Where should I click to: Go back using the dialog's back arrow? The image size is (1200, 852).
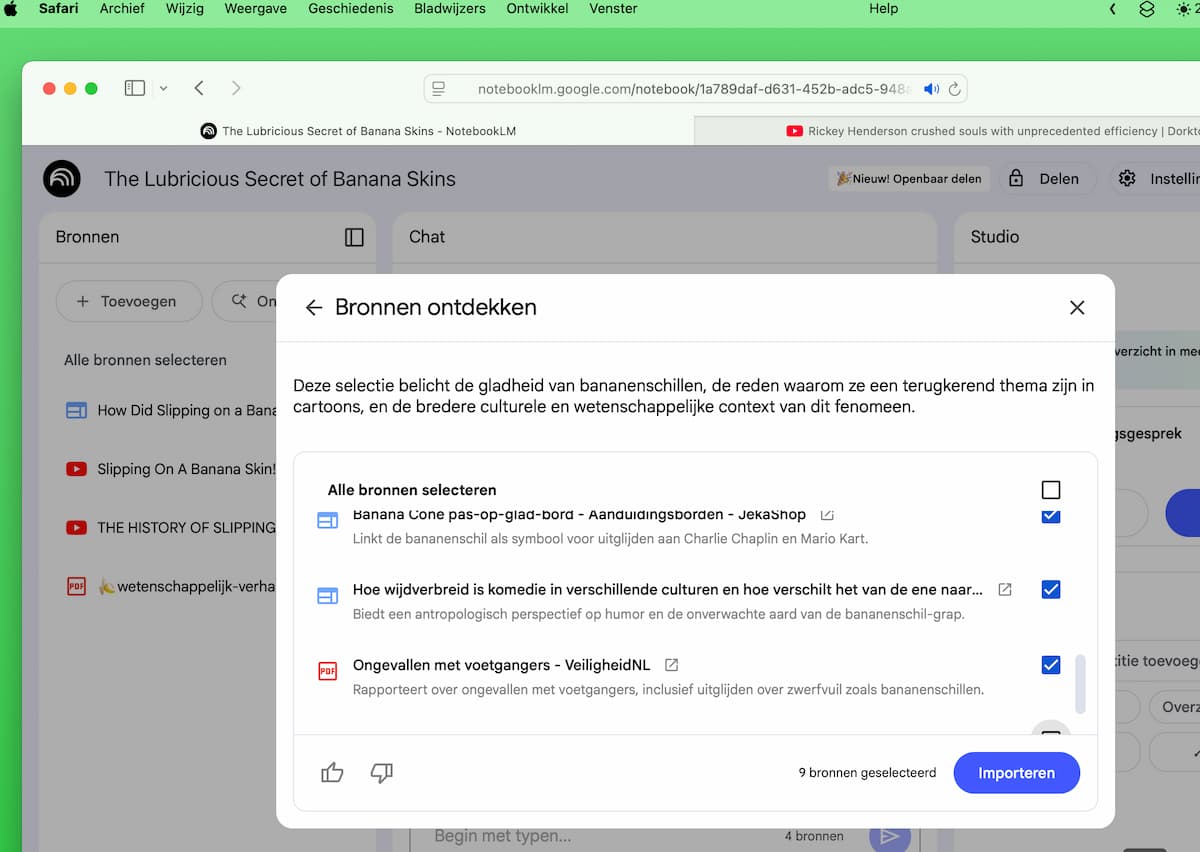[314, 308]
